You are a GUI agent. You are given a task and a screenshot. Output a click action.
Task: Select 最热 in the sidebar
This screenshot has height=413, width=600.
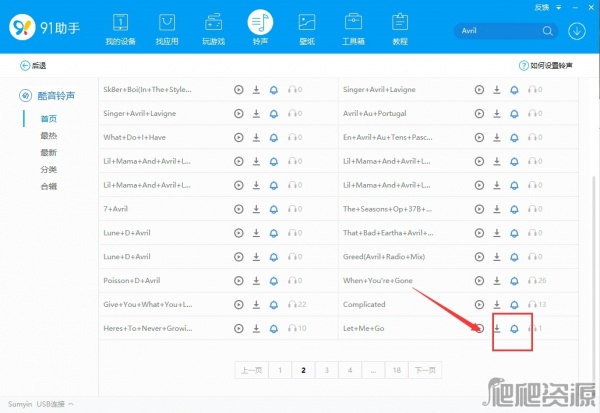point(48,135)
